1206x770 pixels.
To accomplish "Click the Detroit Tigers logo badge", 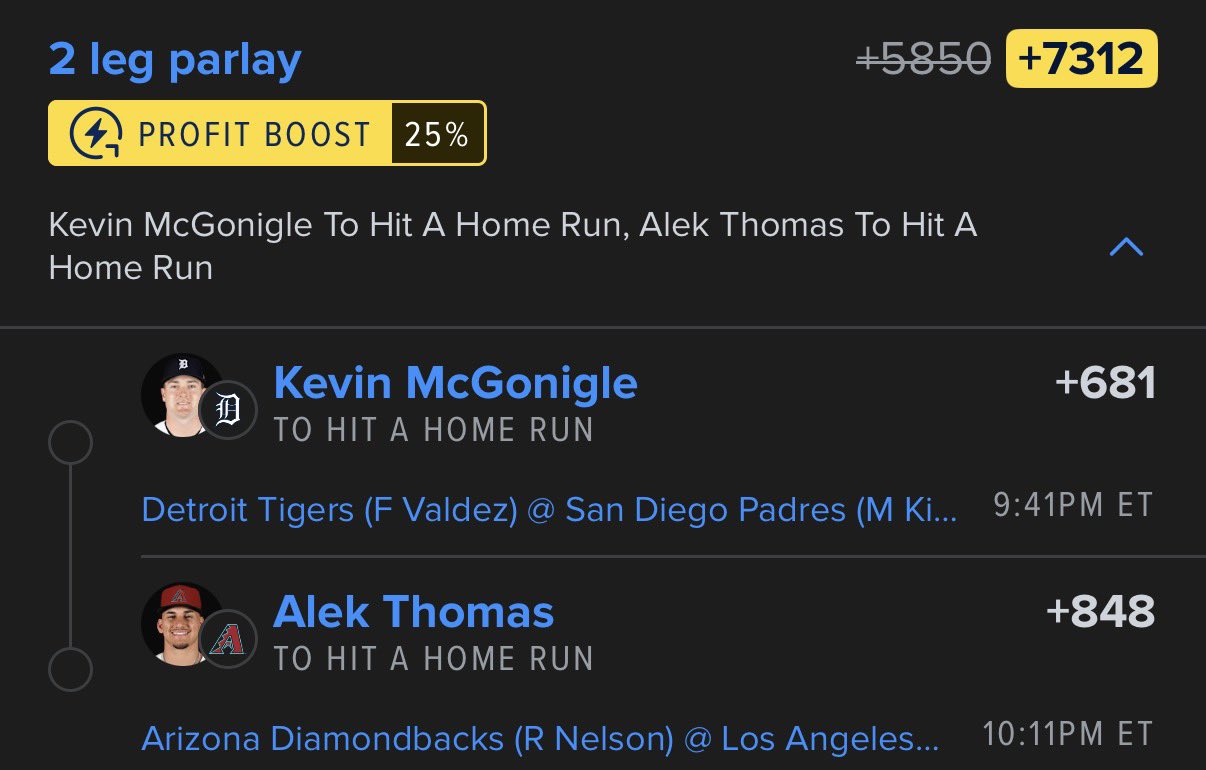I will coord(228,410).
